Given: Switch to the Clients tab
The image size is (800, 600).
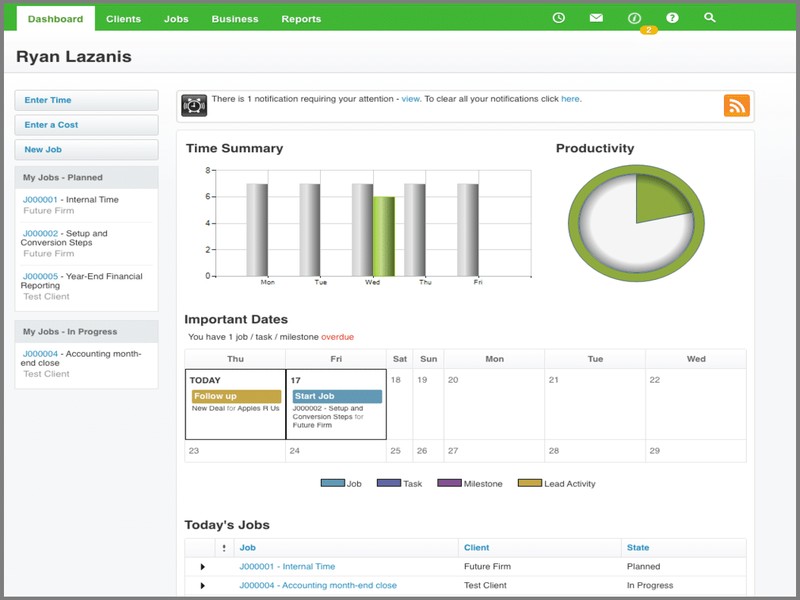Looking at the screenshot, I should 123,17.
